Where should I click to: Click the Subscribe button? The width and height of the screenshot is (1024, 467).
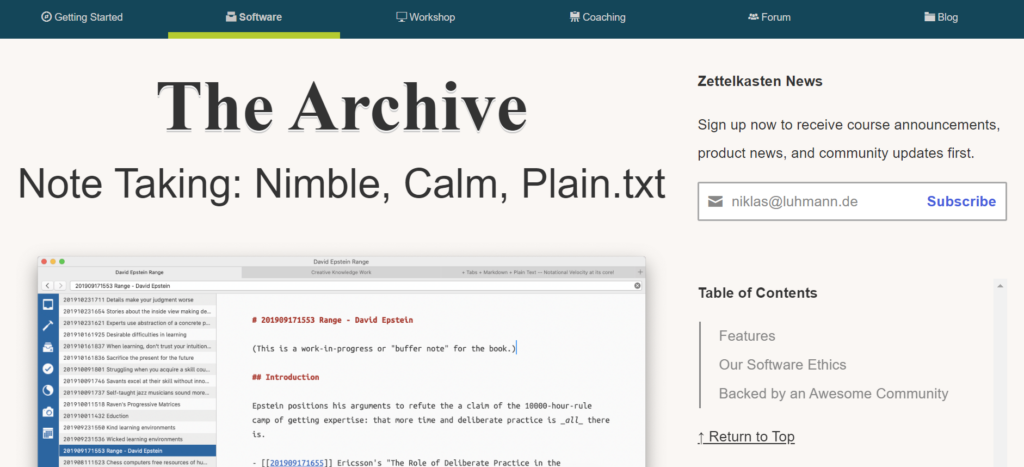click(x=961, y=201)
